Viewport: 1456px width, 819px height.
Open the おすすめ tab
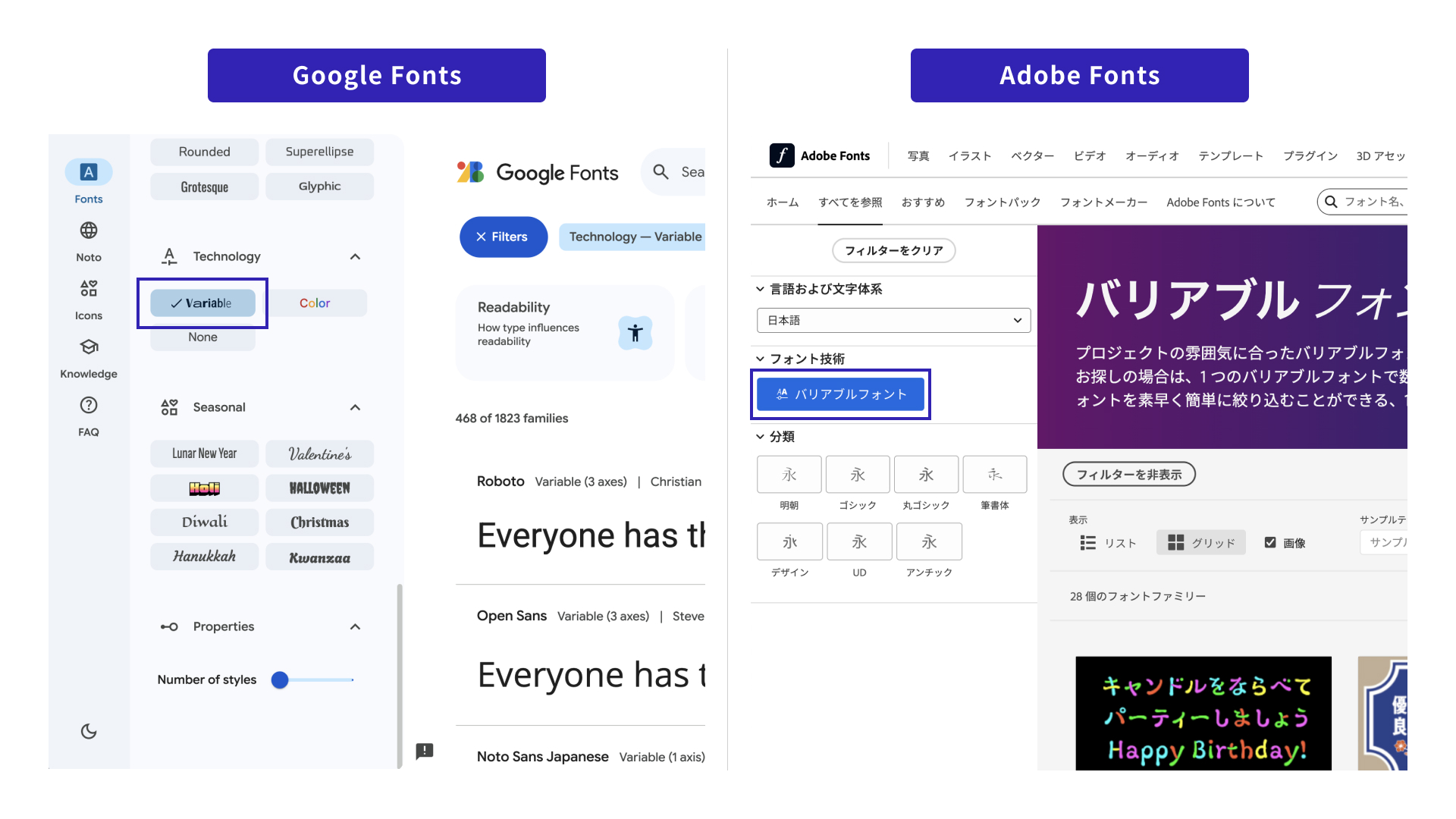pos(923,202)
